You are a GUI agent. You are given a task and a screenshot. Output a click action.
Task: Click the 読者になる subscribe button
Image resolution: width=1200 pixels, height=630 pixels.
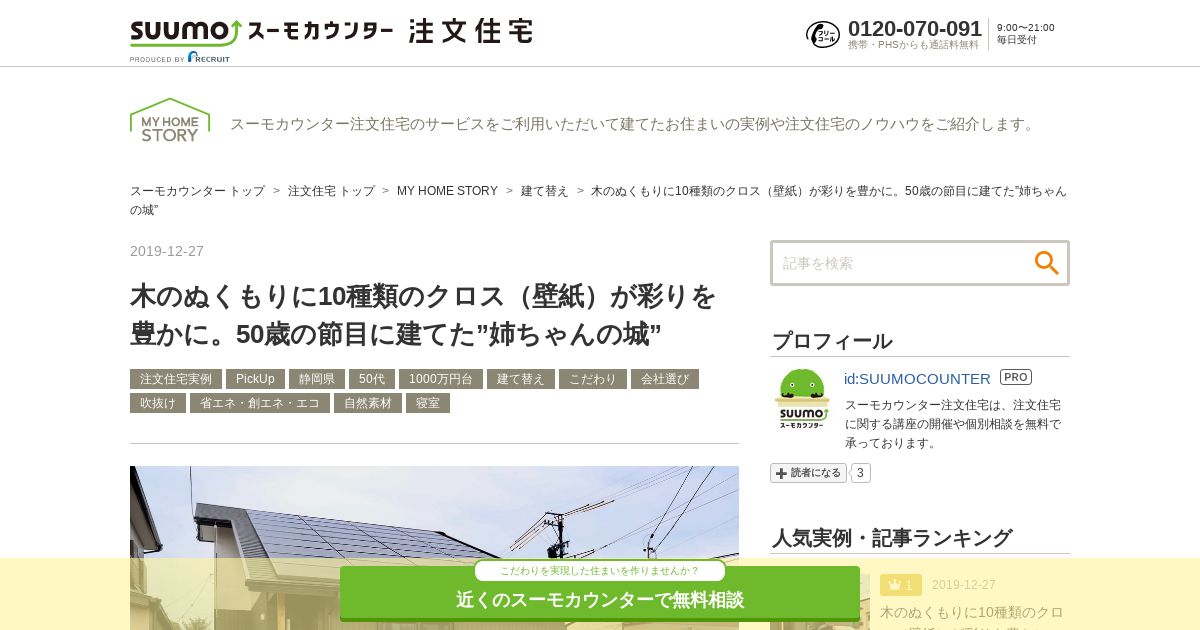[x=808, y=473]
